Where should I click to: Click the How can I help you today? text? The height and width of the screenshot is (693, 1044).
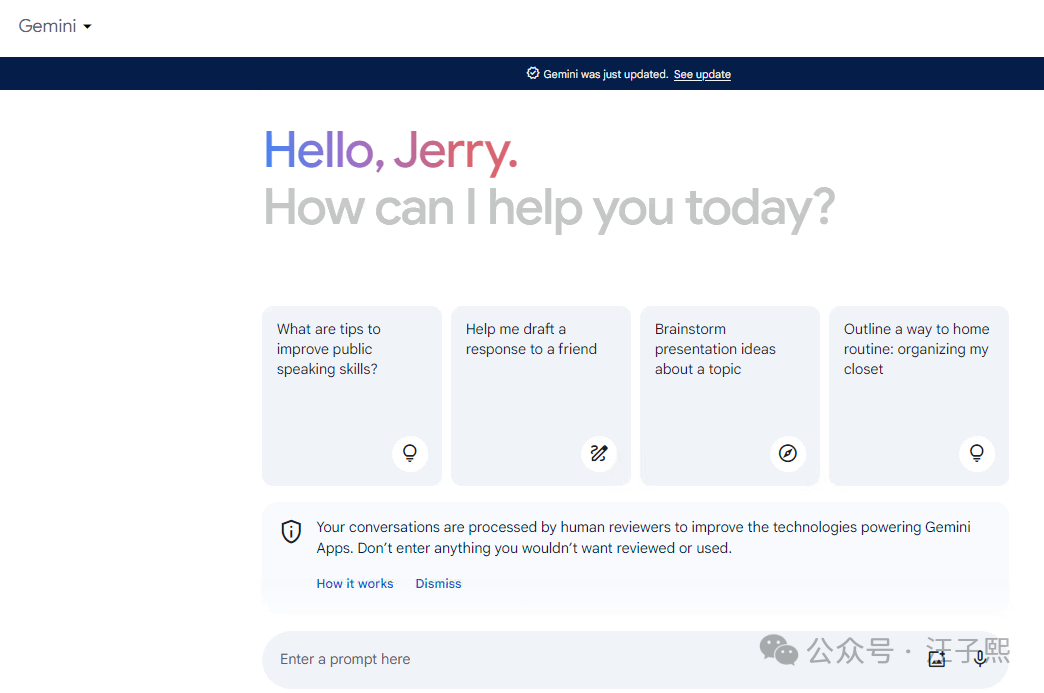coord(549,208)
